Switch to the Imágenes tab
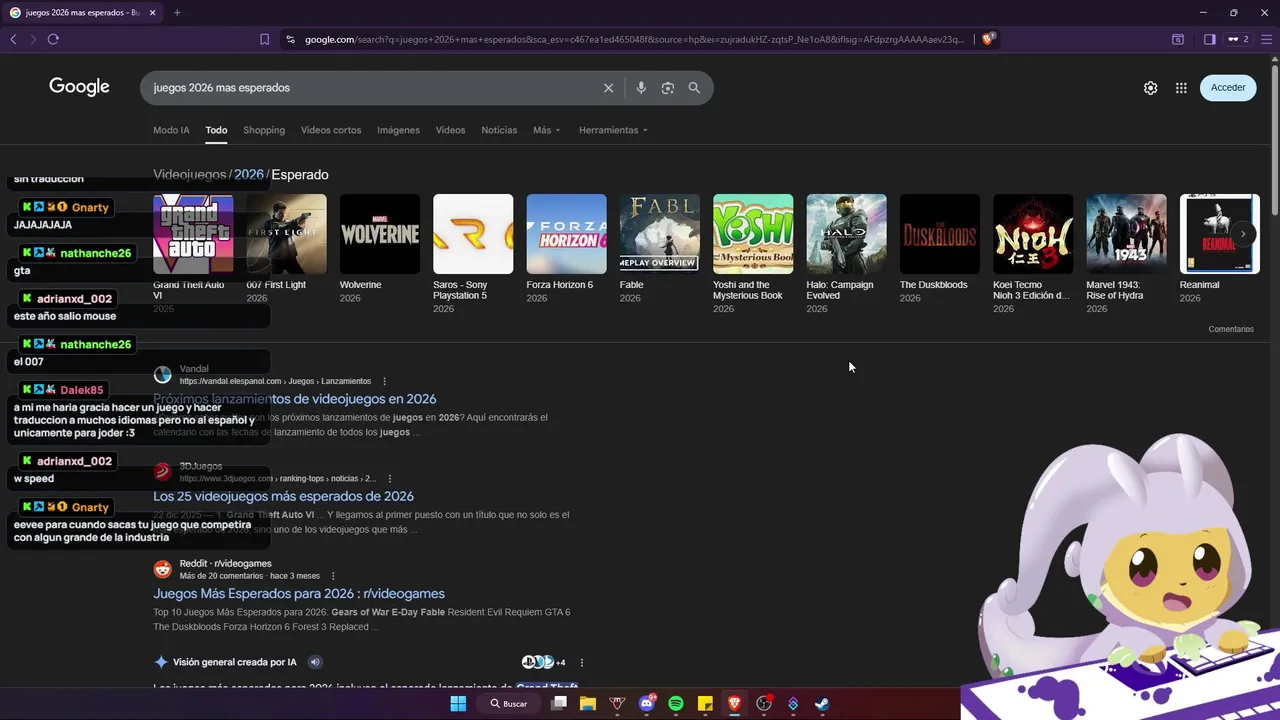Viewport: 1280px width, 720px height. [398, 130]
